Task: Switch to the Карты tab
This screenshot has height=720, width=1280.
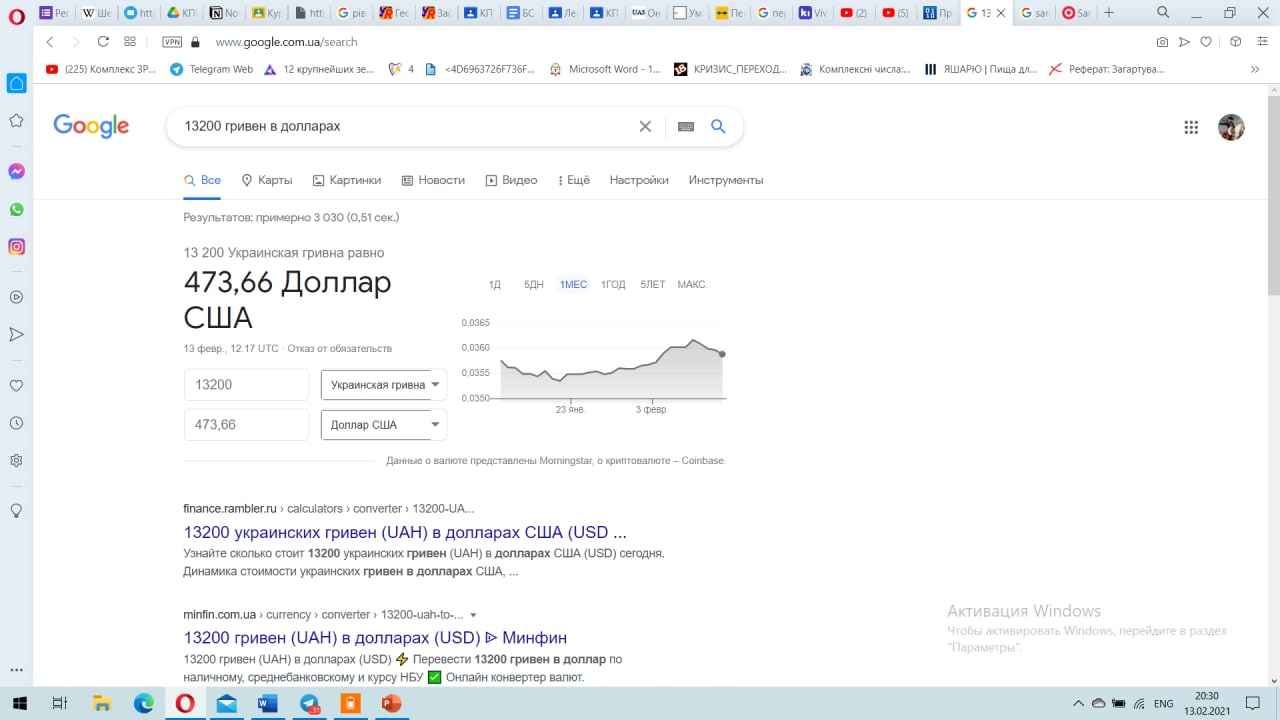Action: [267, 180]
